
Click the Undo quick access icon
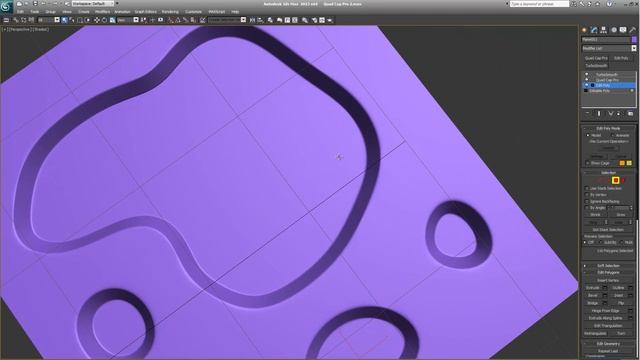(x=43, y=4)
